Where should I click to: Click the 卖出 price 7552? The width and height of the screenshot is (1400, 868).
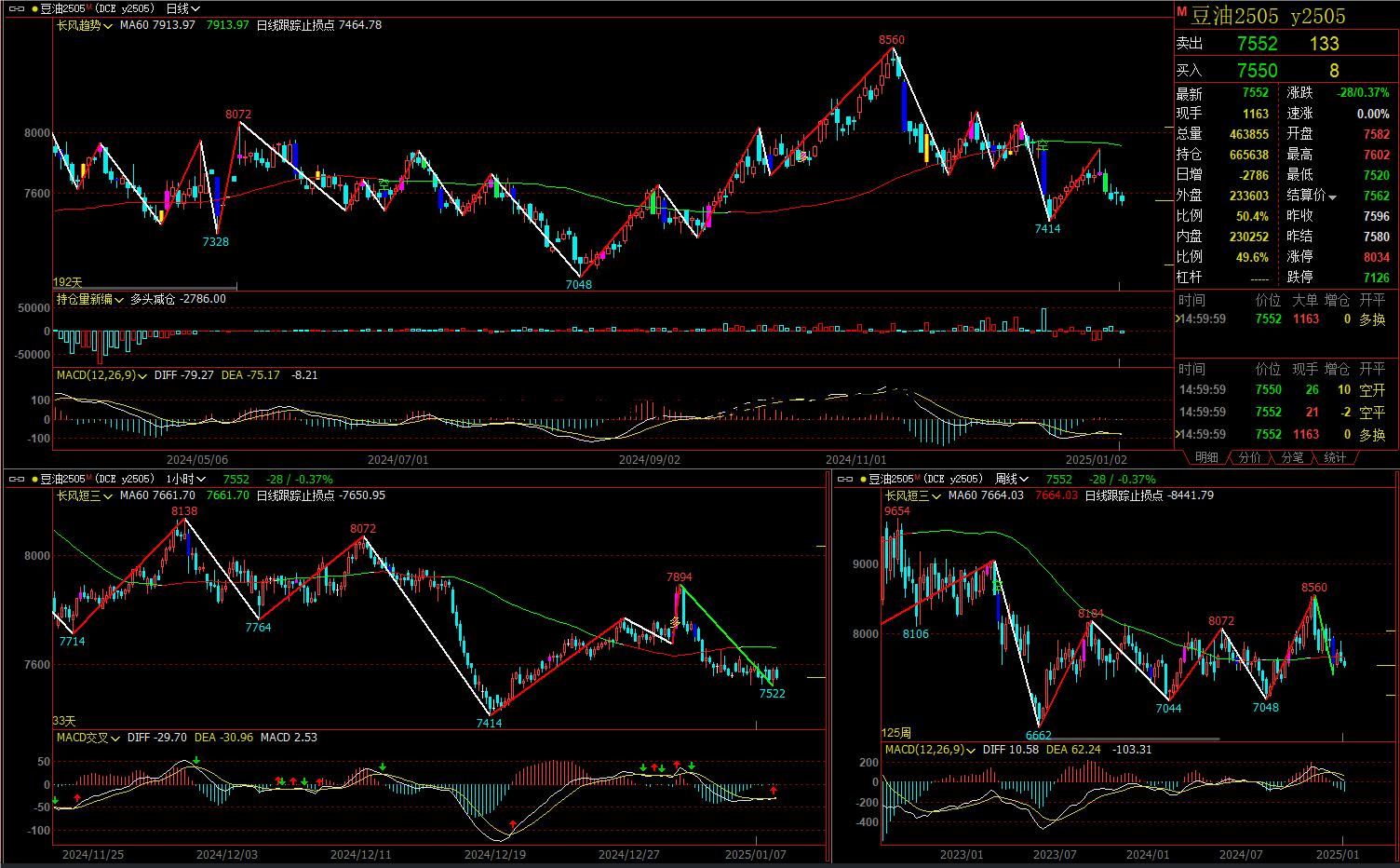(1257, 44)
